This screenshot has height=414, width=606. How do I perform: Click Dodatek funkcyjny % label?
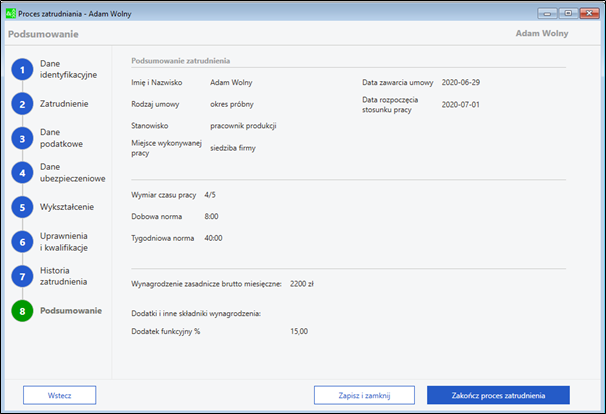[166, 331]
